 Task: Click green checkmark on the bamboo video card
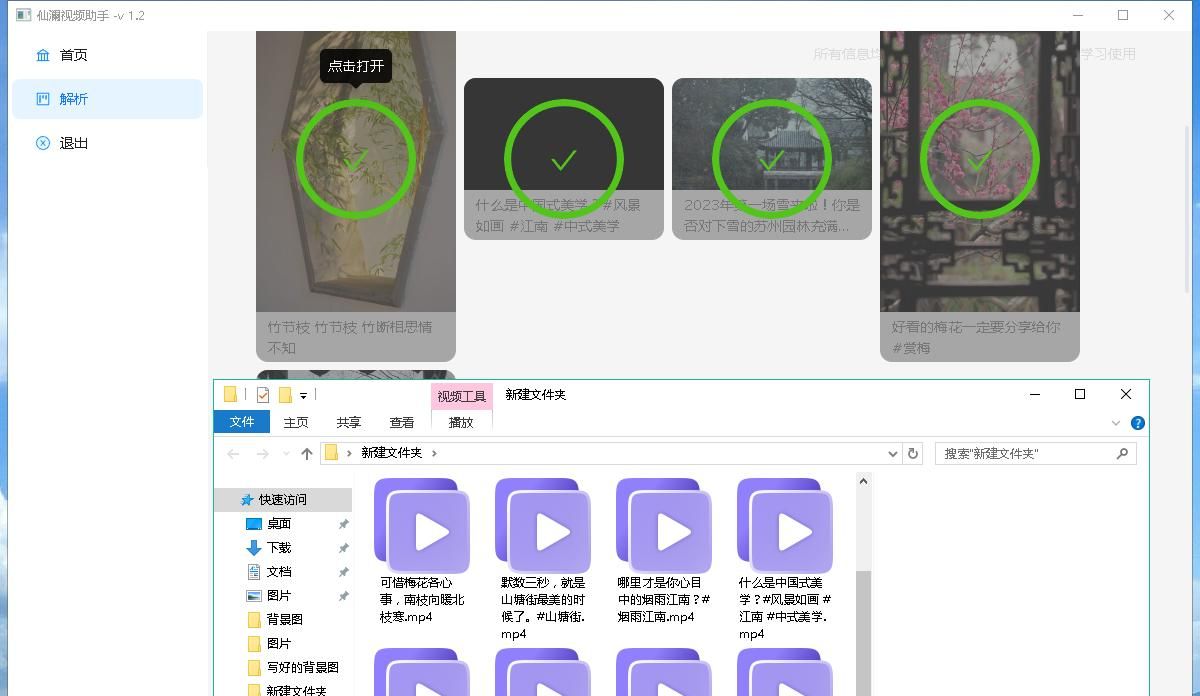pos(355,159)
